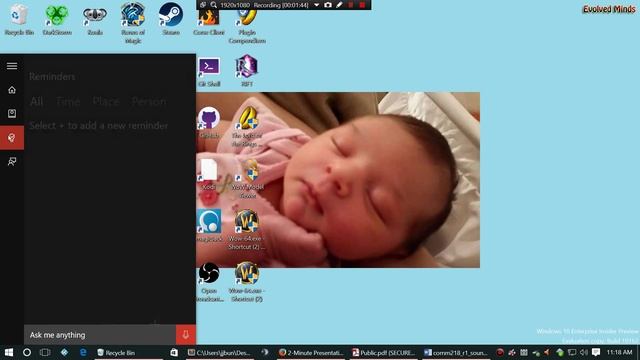Select the Person reminders tab
The height and width of the screenshot is (360, 640).
(x=149, y=101)
